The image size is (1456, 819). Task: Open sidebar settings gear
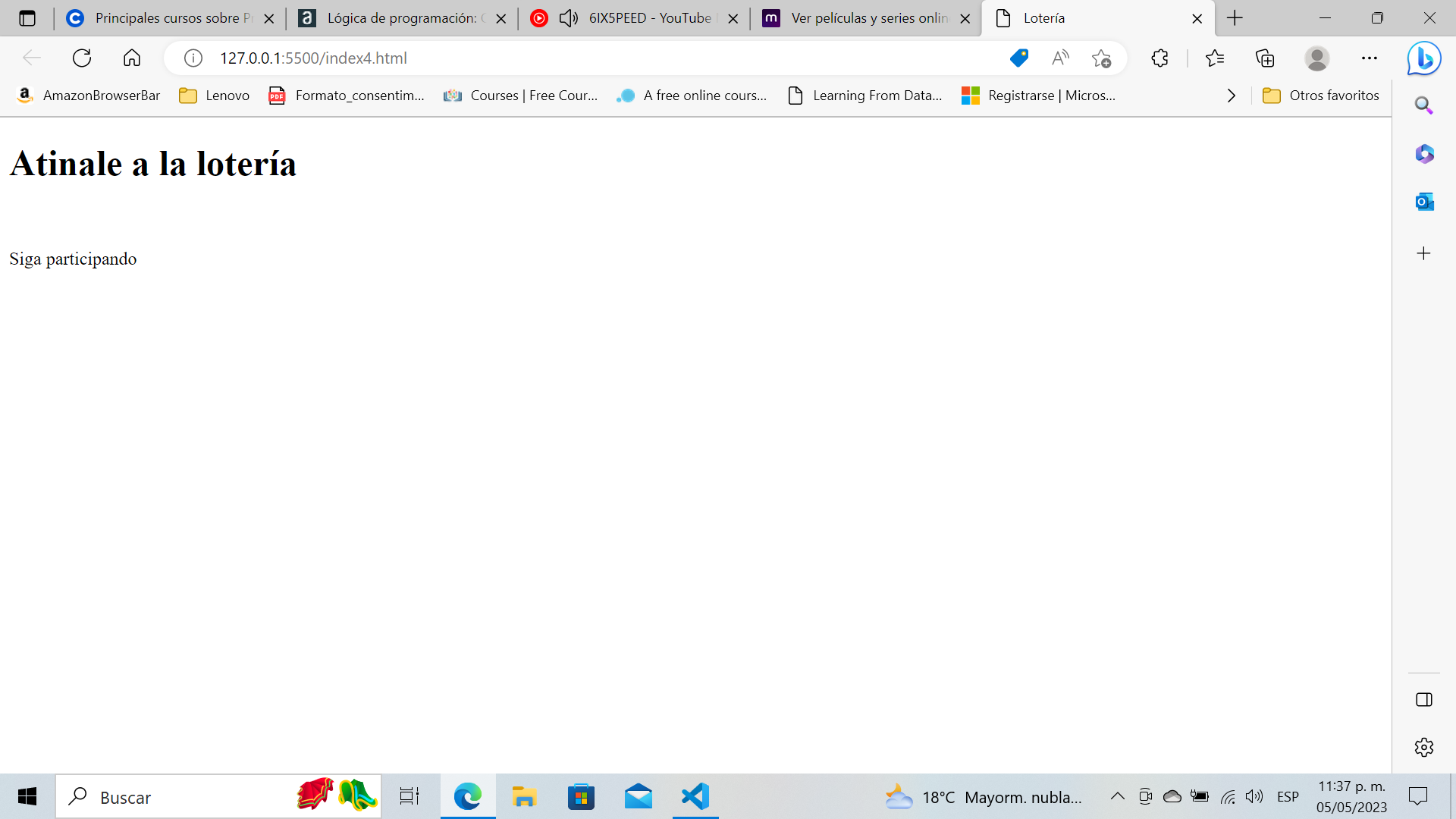pyautogui.click(x=1424, y=747)
